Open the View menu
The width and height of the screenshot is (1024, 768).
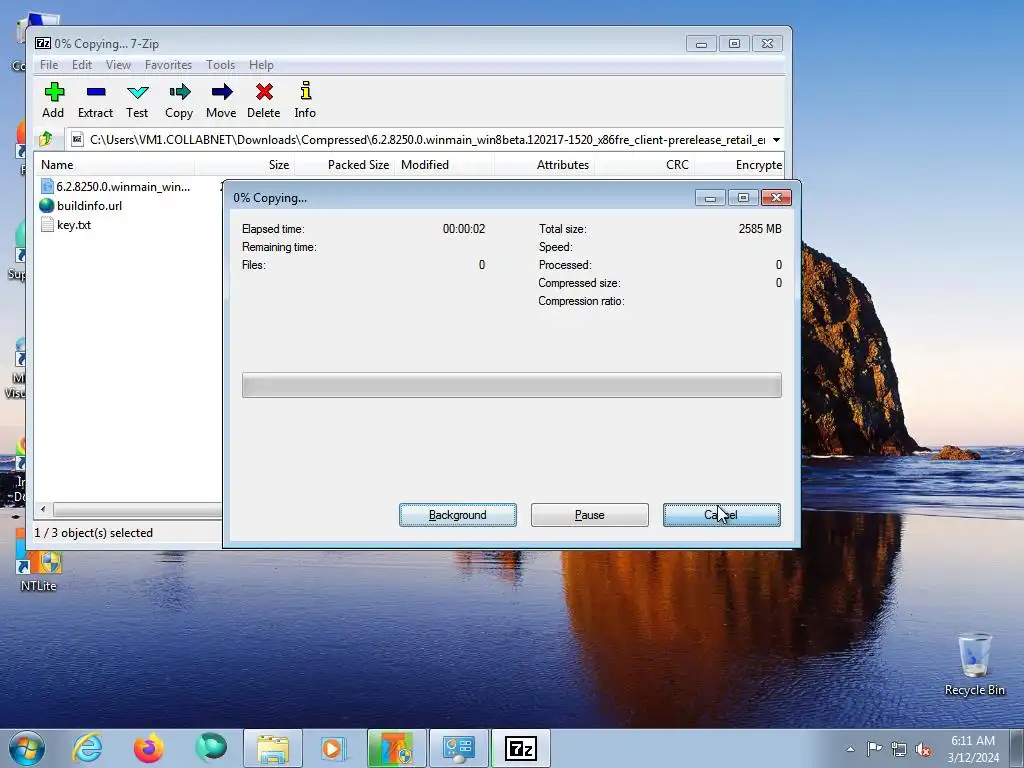pos(118,65)
